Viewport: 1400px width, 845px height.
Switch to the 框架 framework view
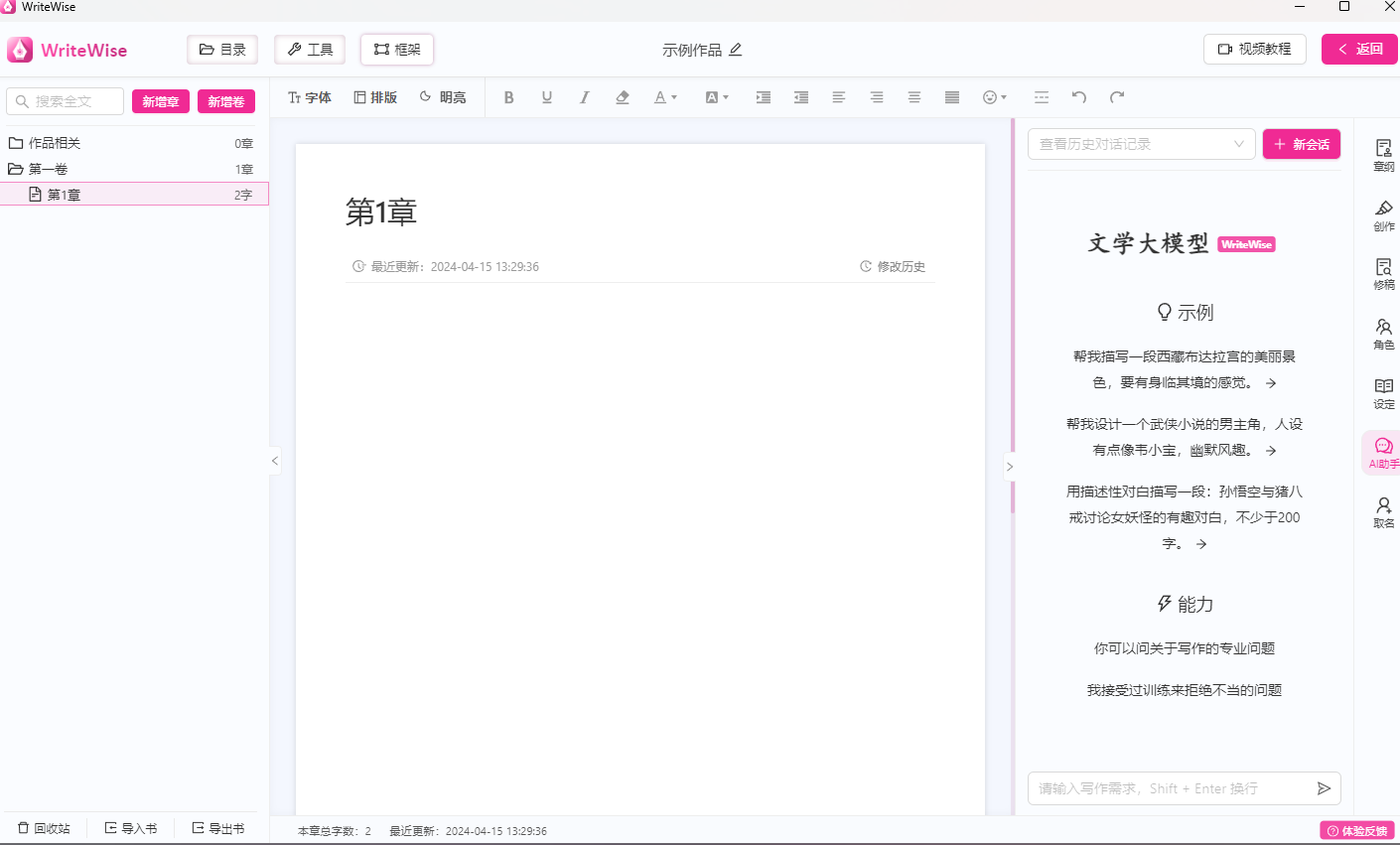[x=397, y=50]
